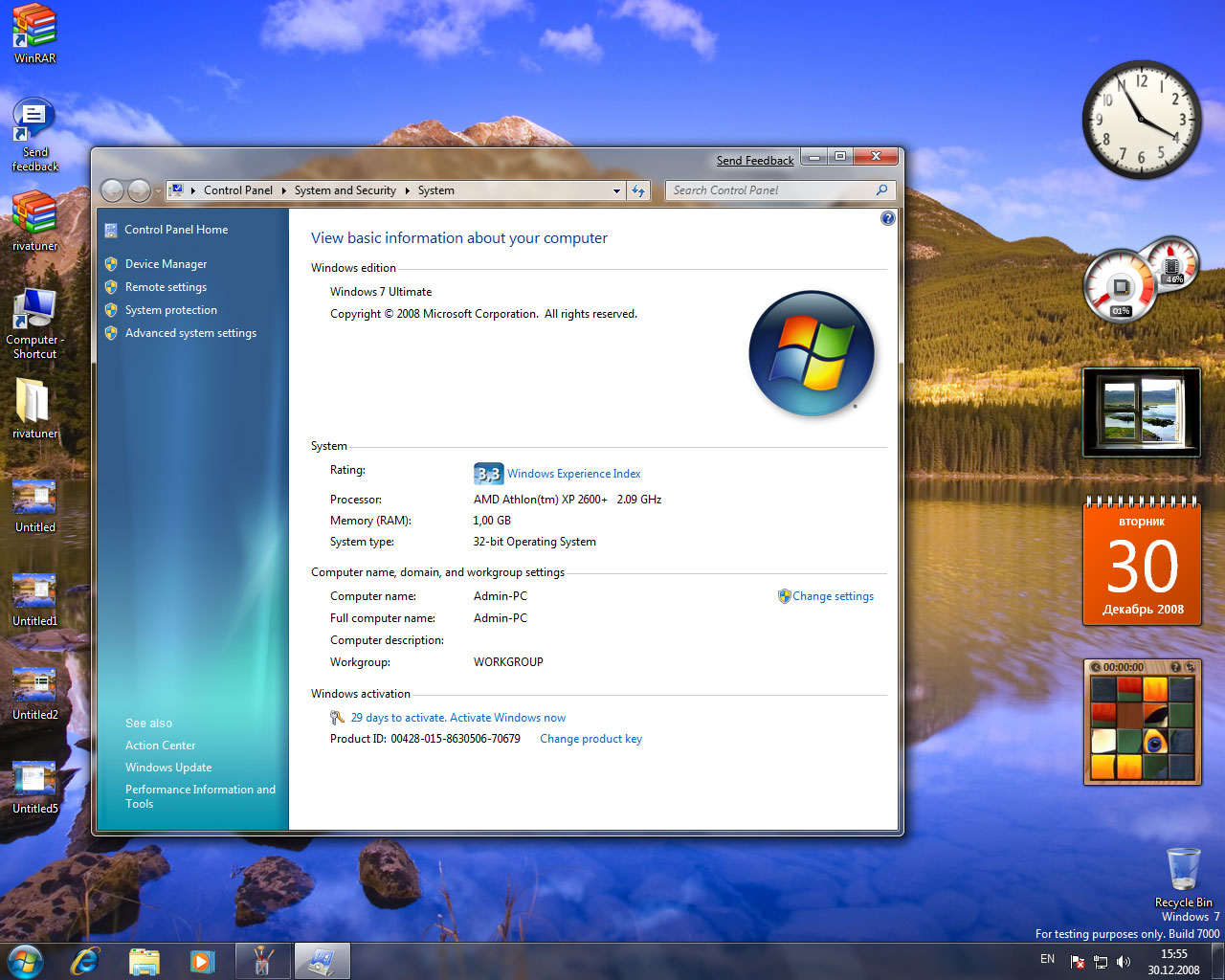The width and height of the screenshot is (1225, 980).
Task: Click the EN language indicator
Action: 1047,959
